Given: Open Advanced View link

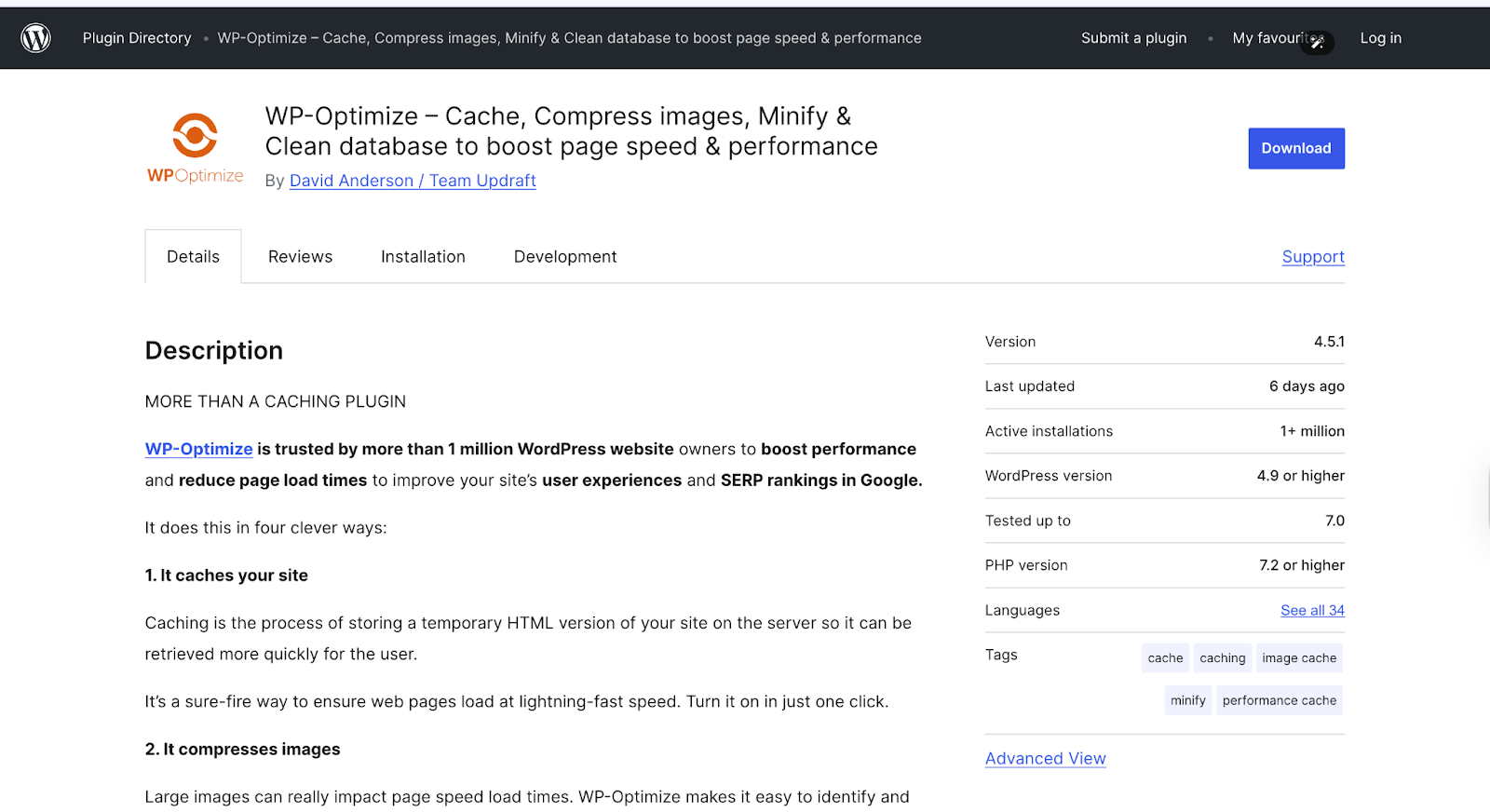Looking at the screenshot, I should [x=1045, y=758].
